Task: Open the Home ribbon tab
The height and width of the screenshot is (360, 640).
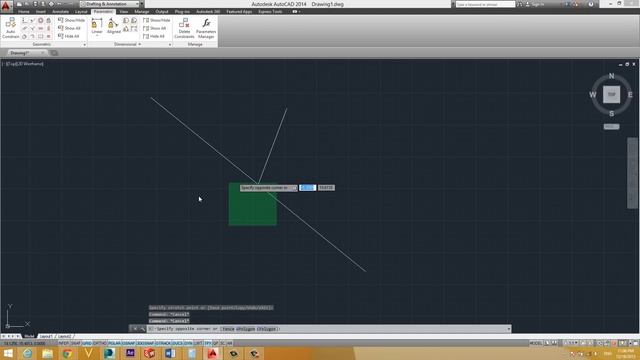Action: tap(24, 12)
